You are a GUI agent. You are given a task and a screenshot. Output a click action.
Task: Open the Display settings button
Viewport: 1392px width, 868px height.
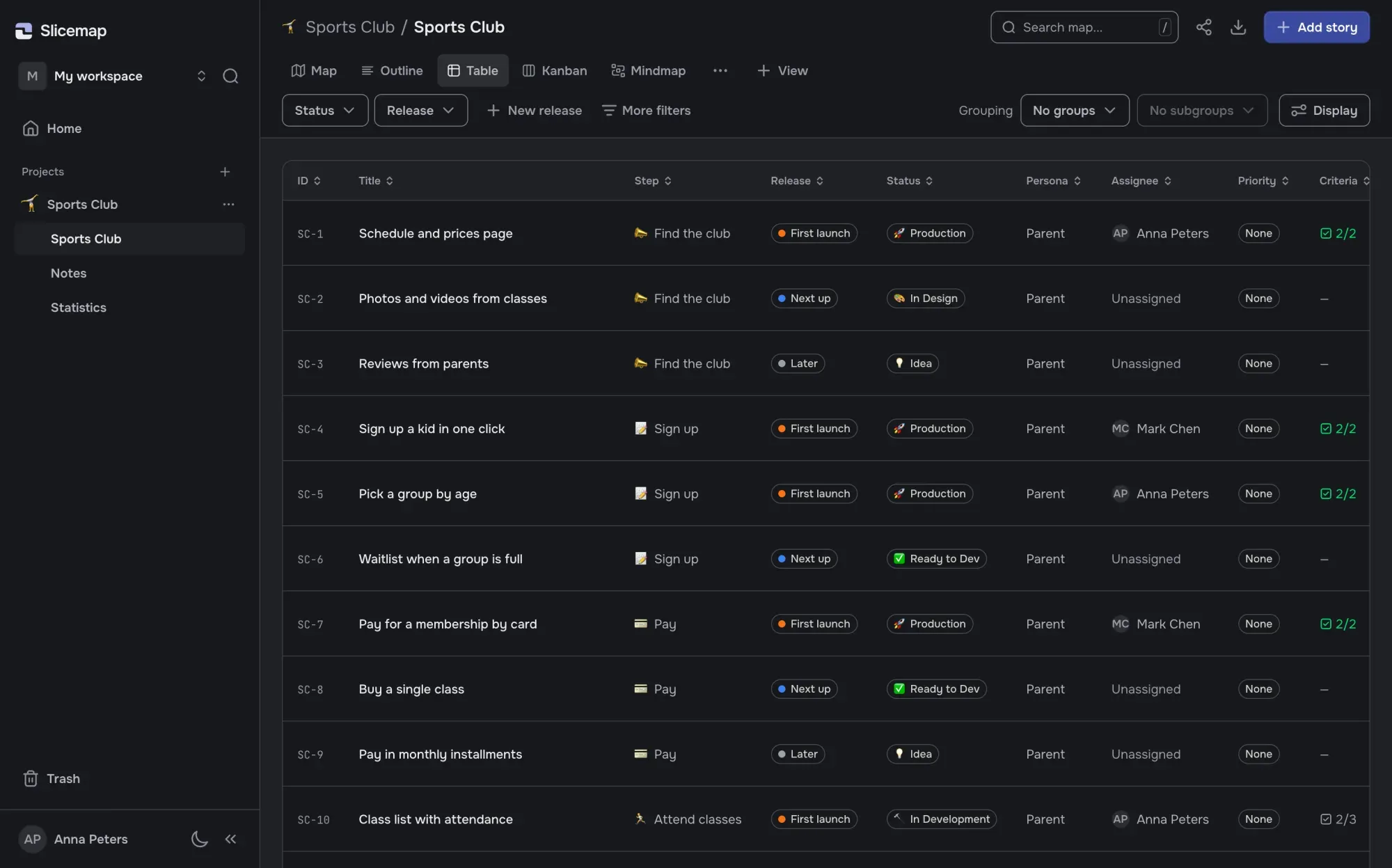click(1324, 110)
